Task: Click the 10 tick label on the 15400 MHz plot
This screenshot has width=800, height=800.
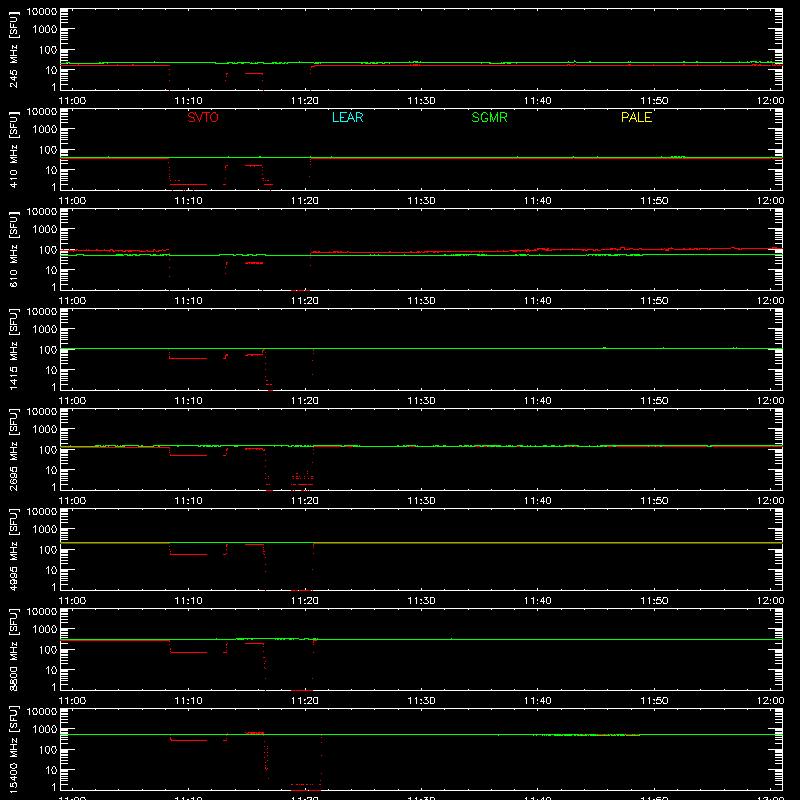Action: point(51,770)
